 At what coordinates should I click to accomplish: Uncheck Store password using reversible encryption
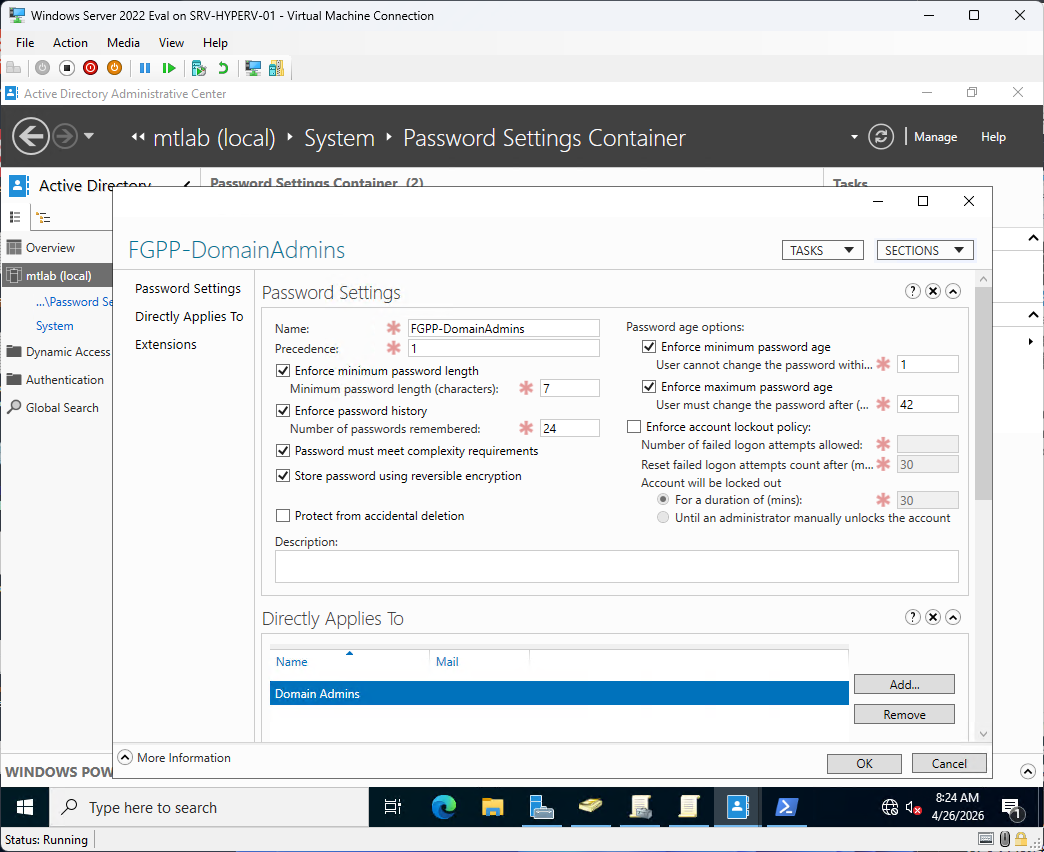pos(283,476)
